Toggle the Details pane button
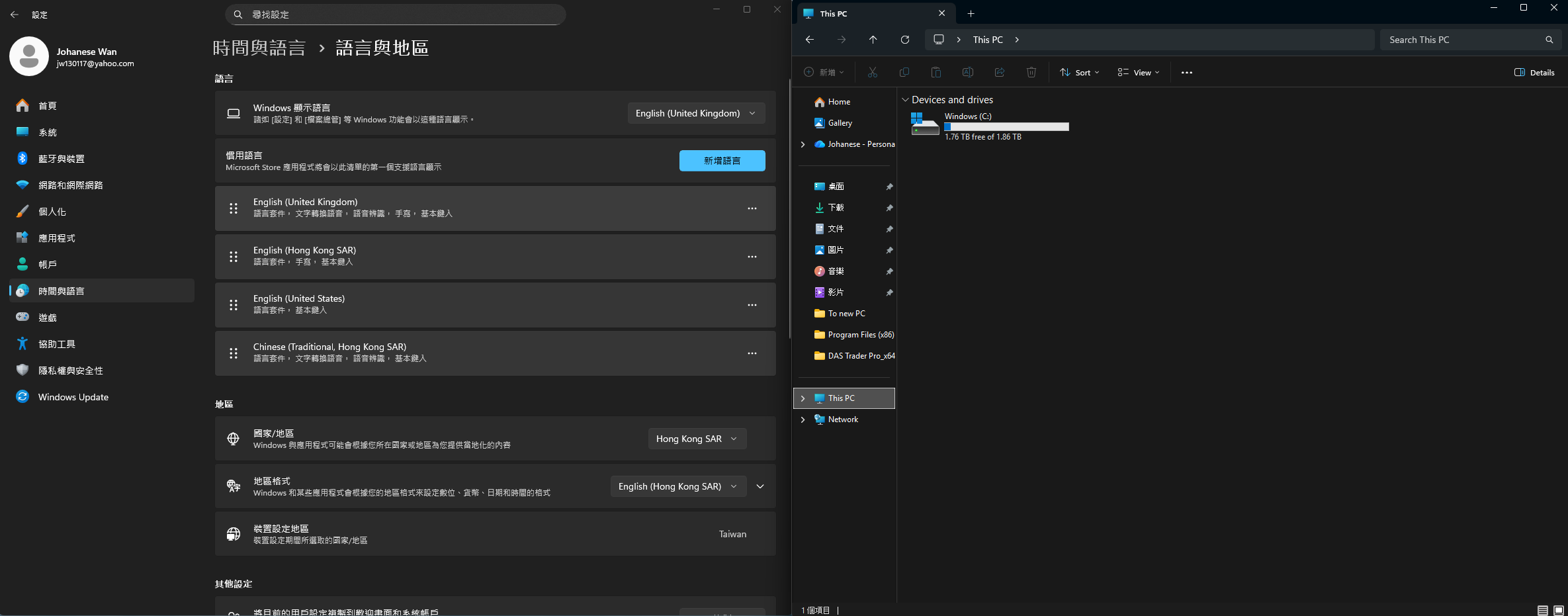Viewport: 1568px width, 616px height. [1534, 73]
